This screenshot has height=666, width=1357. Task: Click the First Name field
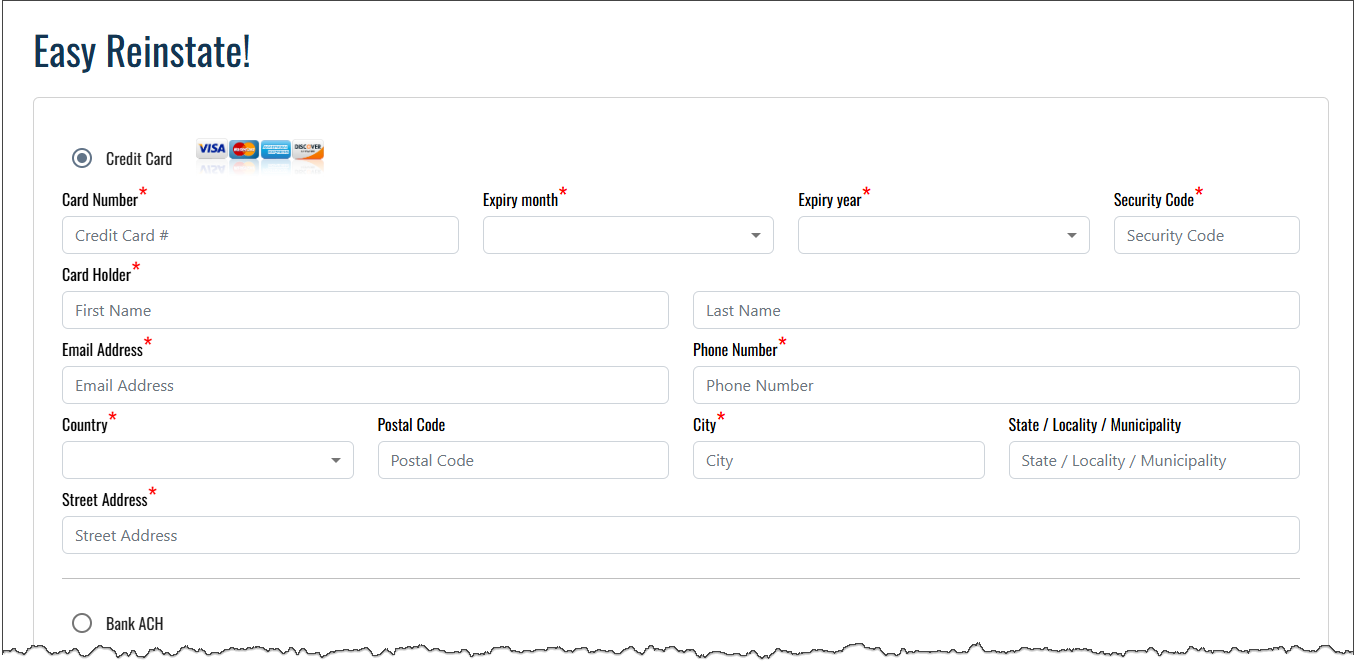click(365, 310)
